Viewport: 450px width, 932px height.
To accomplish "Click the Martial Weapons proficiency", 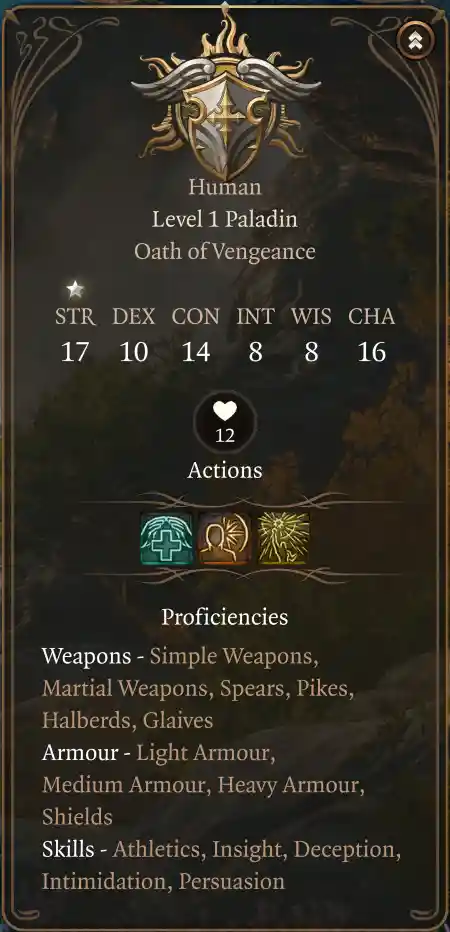I will [x=125, y=689].
